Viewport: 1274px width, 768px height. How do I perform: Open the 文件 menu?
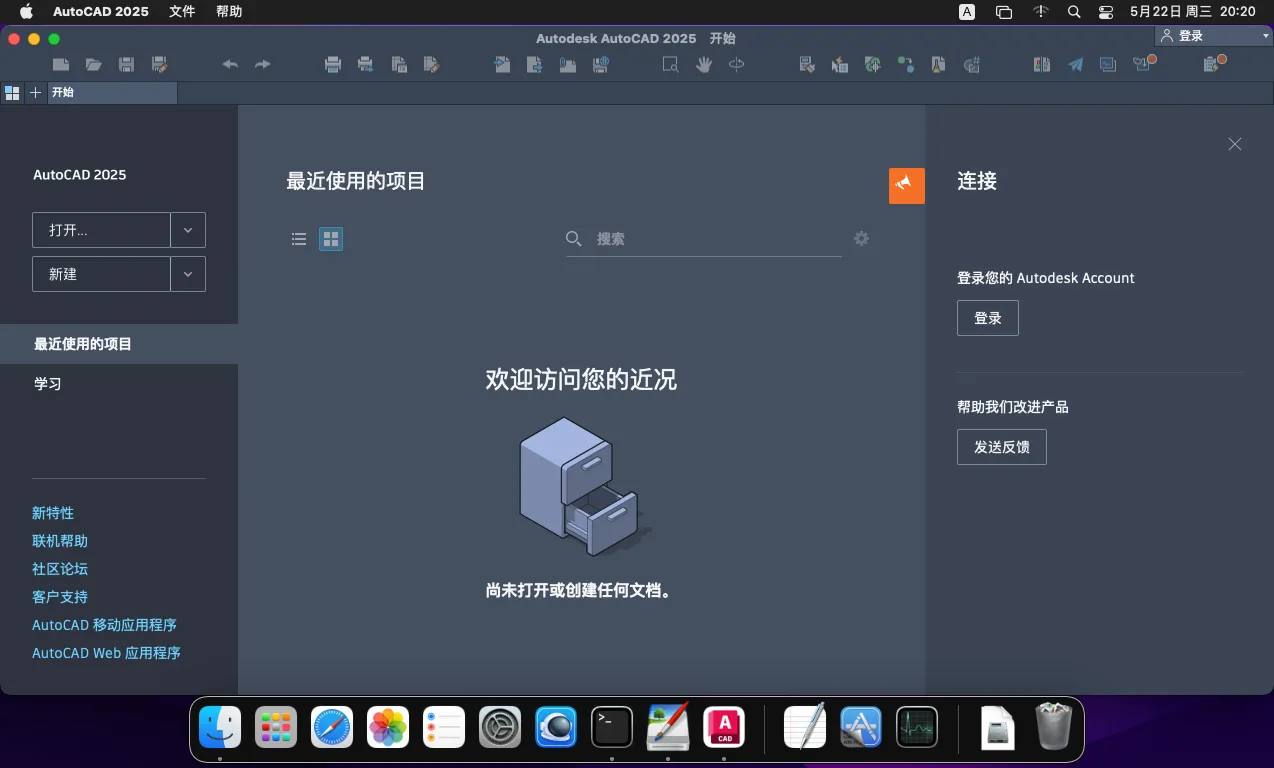click(x=182, y=12)
